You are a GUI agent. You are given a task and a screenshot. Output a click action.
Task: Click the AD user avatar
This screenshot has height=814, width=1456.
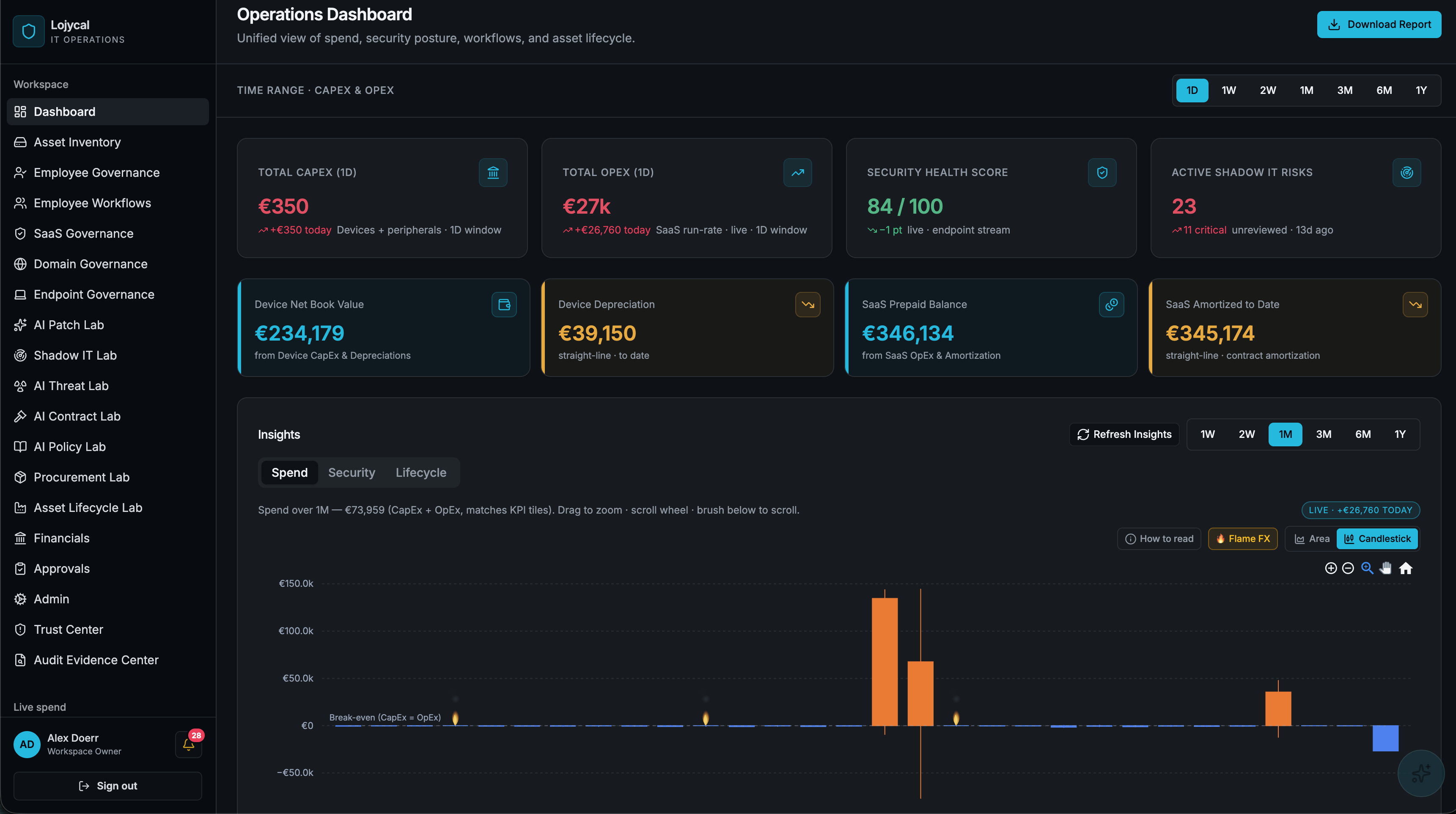pyautogui.click(x=27, y=745)
